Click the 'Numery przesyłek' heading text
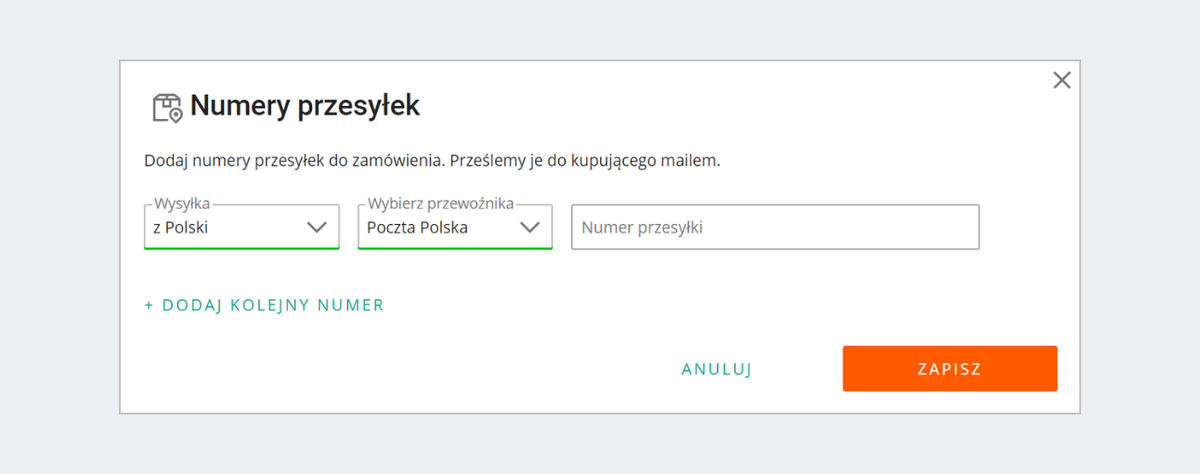This screenshot has height=474, width=1200. 305,106
